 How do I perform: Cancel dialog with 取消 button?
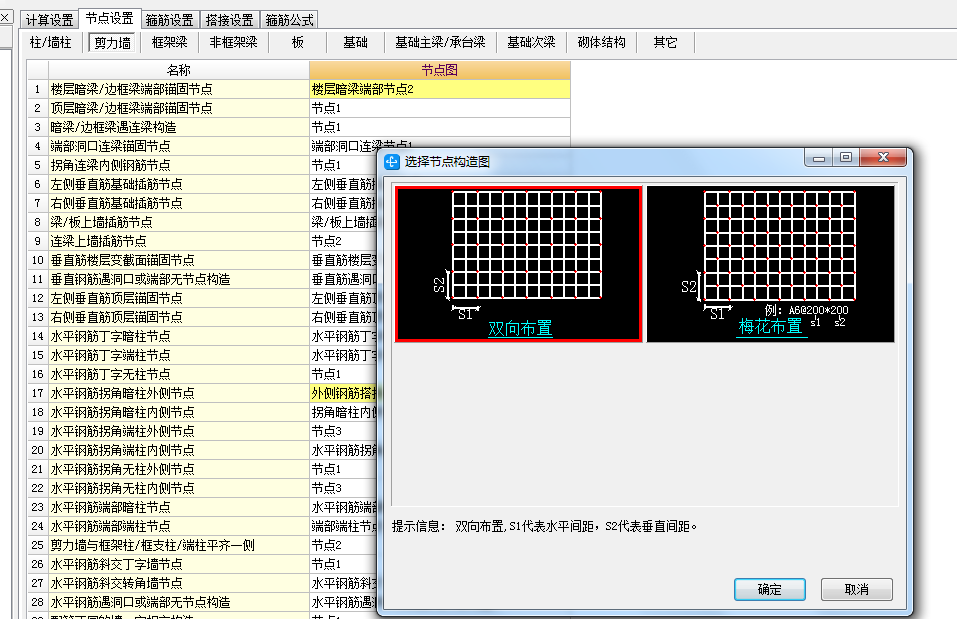point(856,589)
